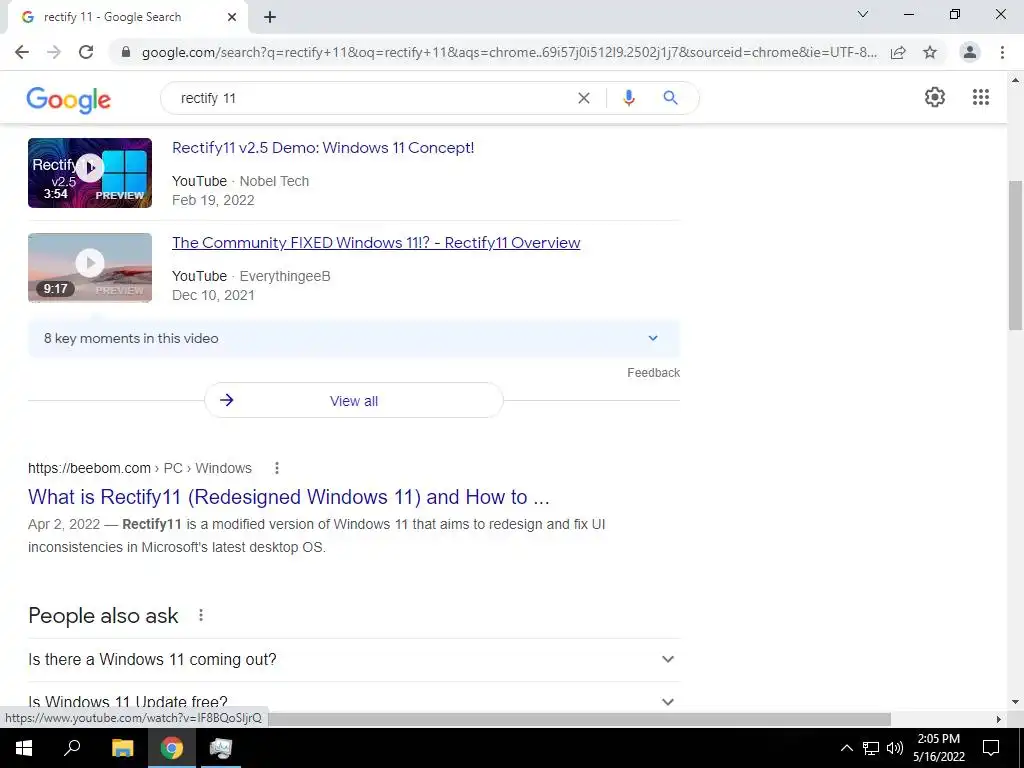Click the browser forward arrow
The image size is (1024, 768).
[x=54, y=52]
